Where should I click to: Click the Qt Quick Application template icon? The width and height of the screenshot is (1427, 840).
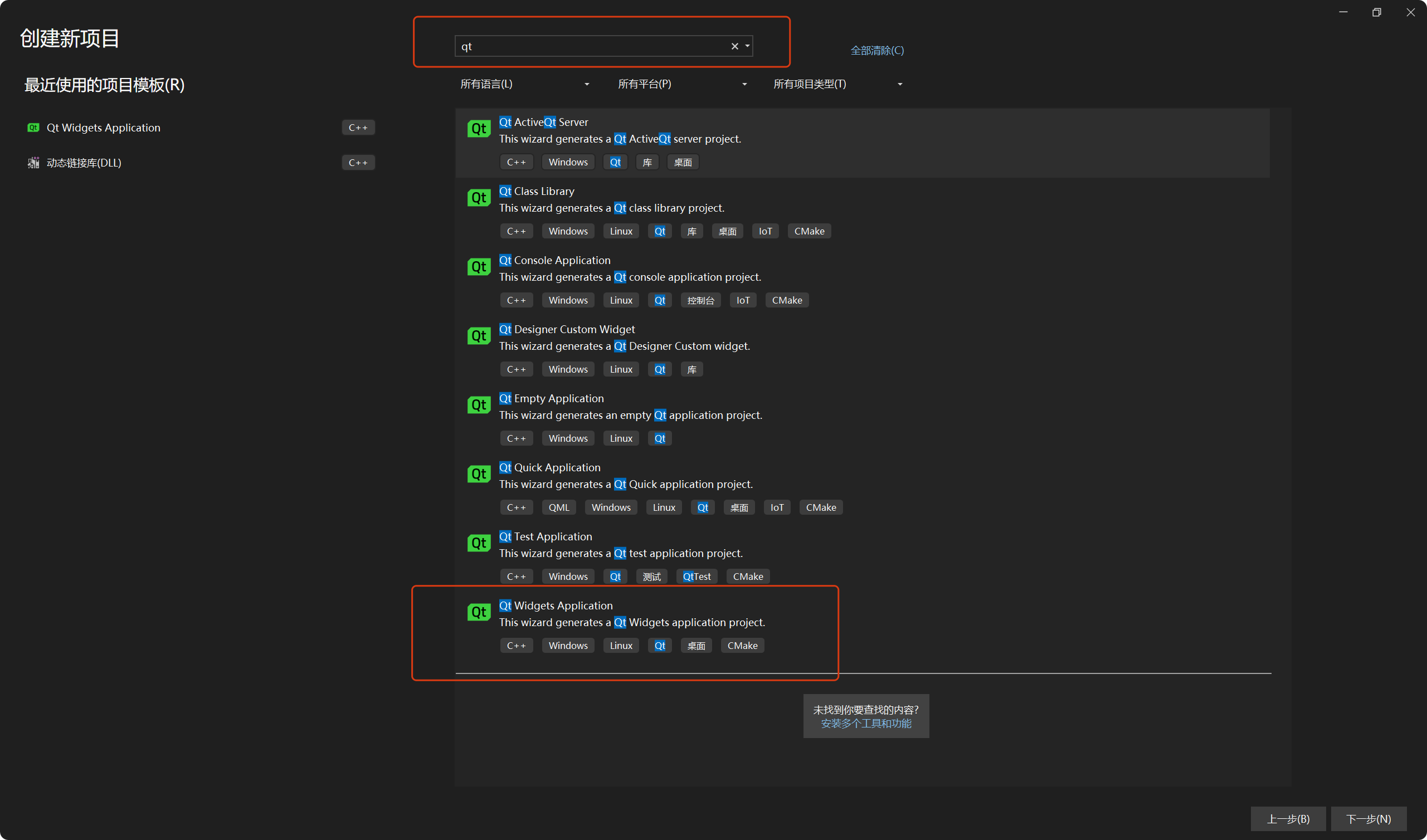click(x=479, y=474)
